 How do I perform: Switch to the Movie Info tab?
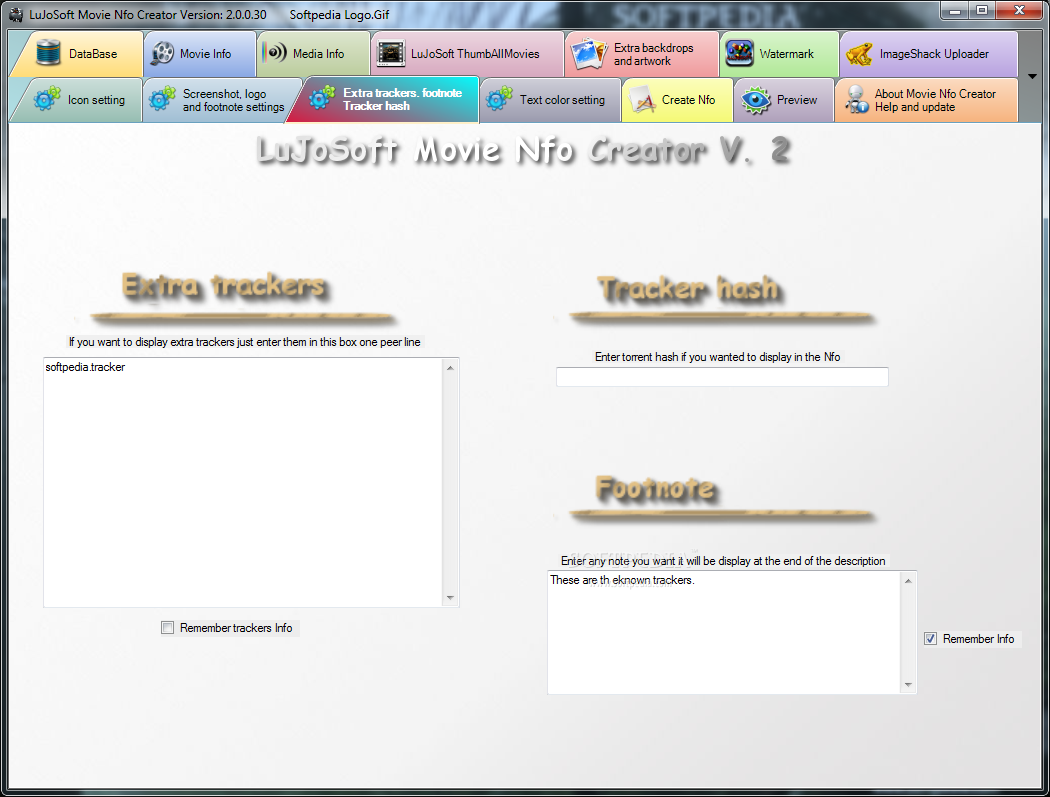pos(200,54)
